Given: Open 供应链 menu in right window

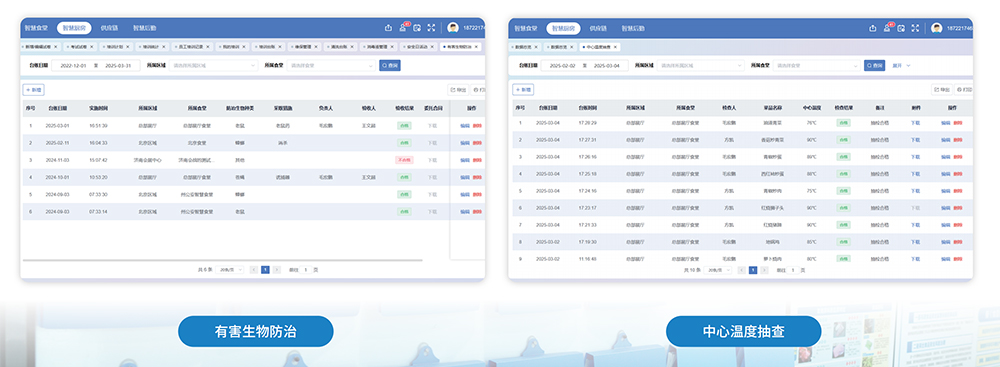Looking at the screenshot, I should (x=598, y=29).
